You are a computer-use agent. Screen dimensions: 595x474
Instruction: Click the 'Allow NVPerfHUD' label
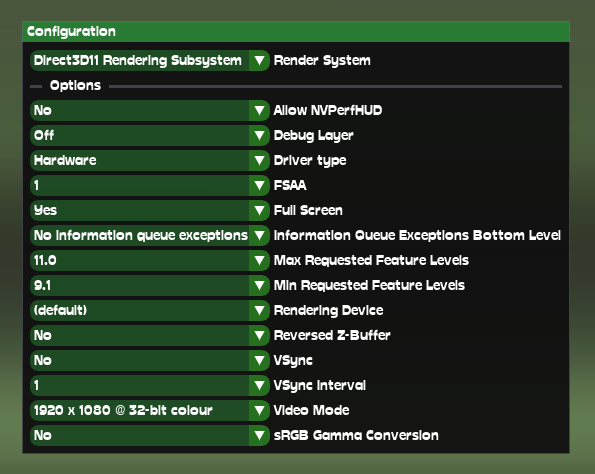click(328, 110)
